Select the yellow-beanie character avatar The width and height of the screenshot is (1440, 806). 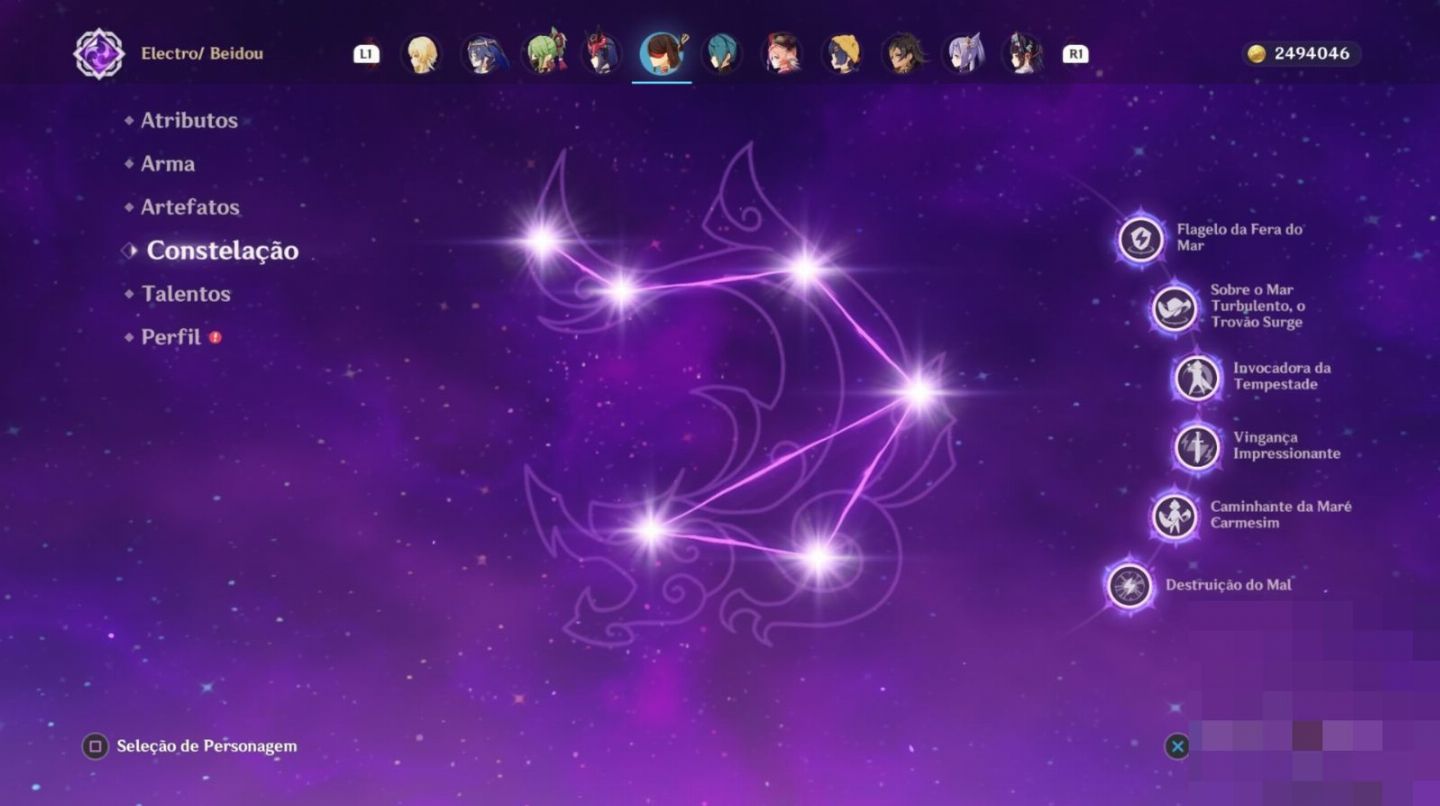pyautogui.click(x=842, y=54)
